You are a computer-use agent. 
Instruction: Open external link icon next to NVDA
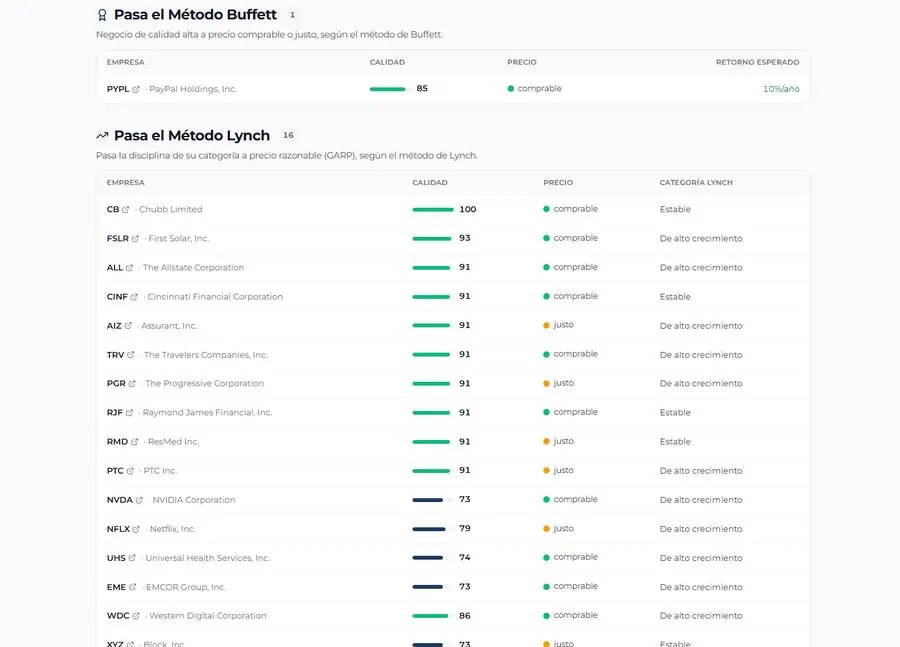139,500
